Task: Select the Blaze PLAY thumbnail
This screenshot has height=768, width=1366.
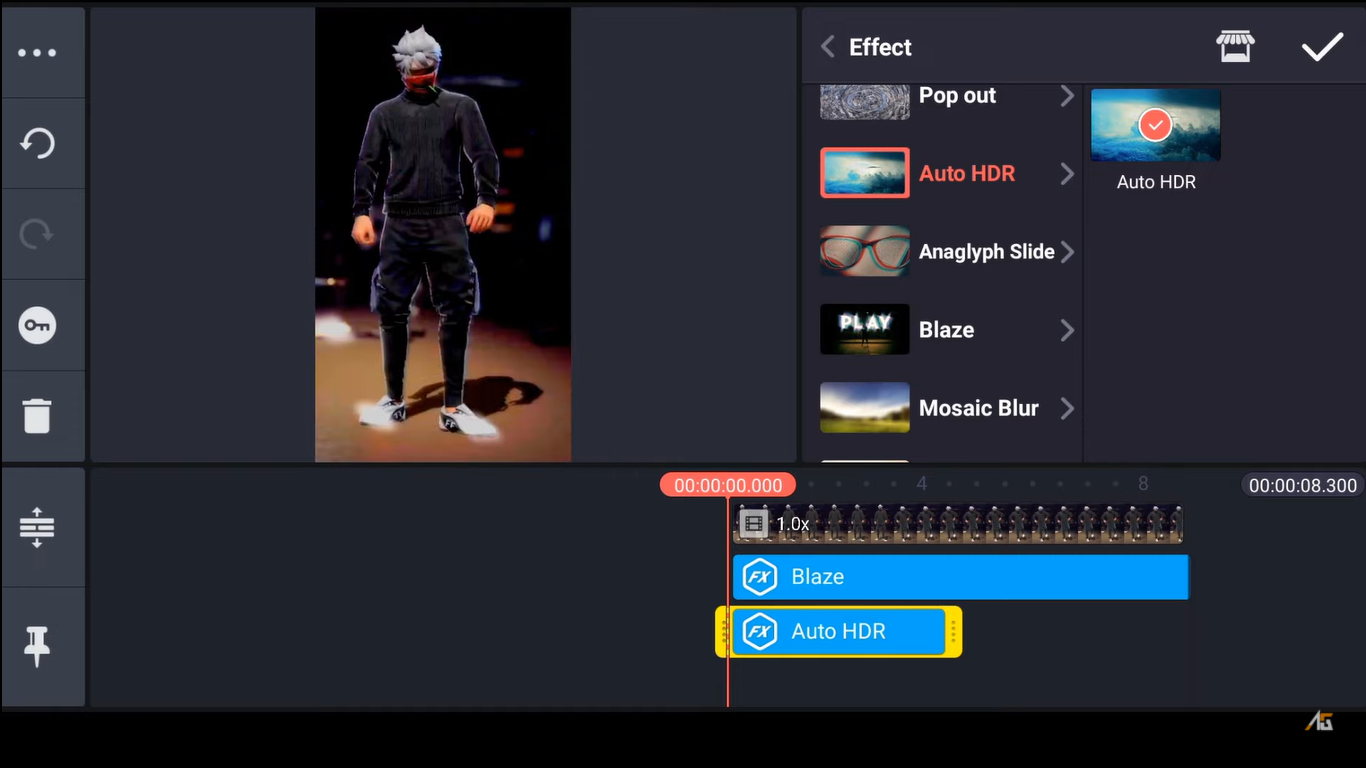Action: coord(865,329)
